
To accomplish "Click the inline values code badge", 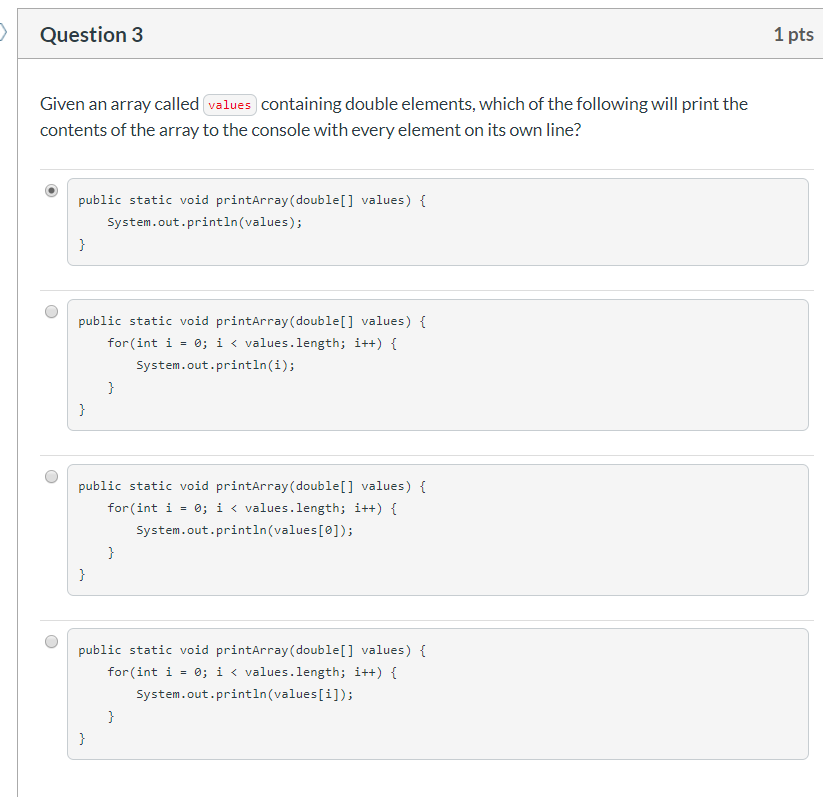I will click(x=230, y=104).
